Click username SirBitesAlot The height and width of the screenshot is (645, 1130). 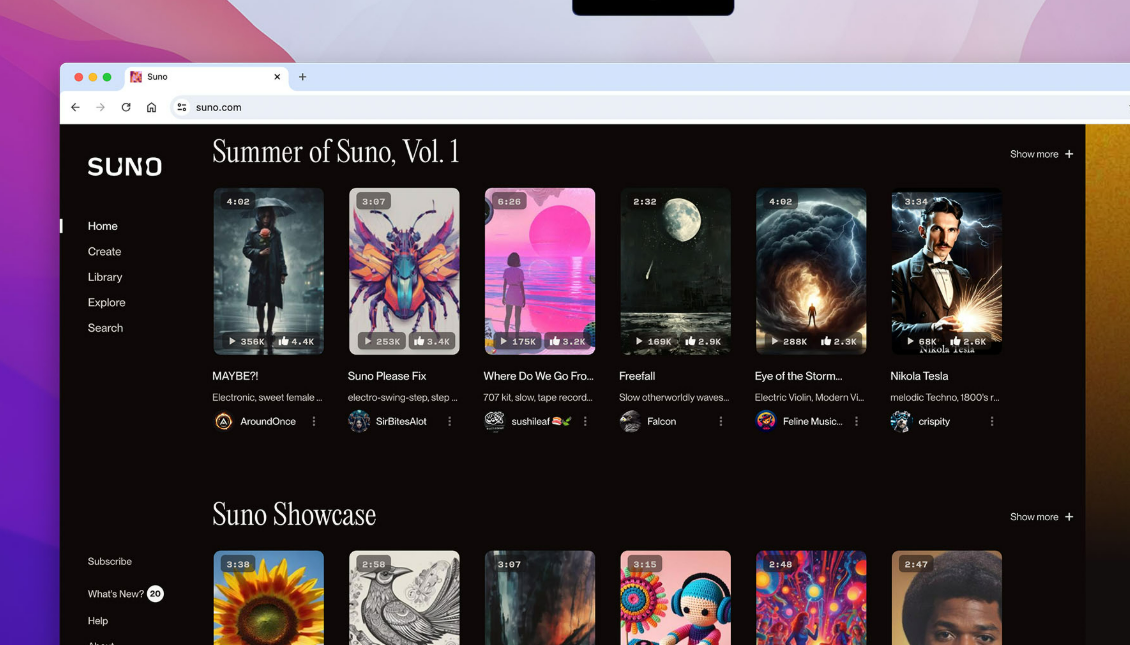[401, 422]
